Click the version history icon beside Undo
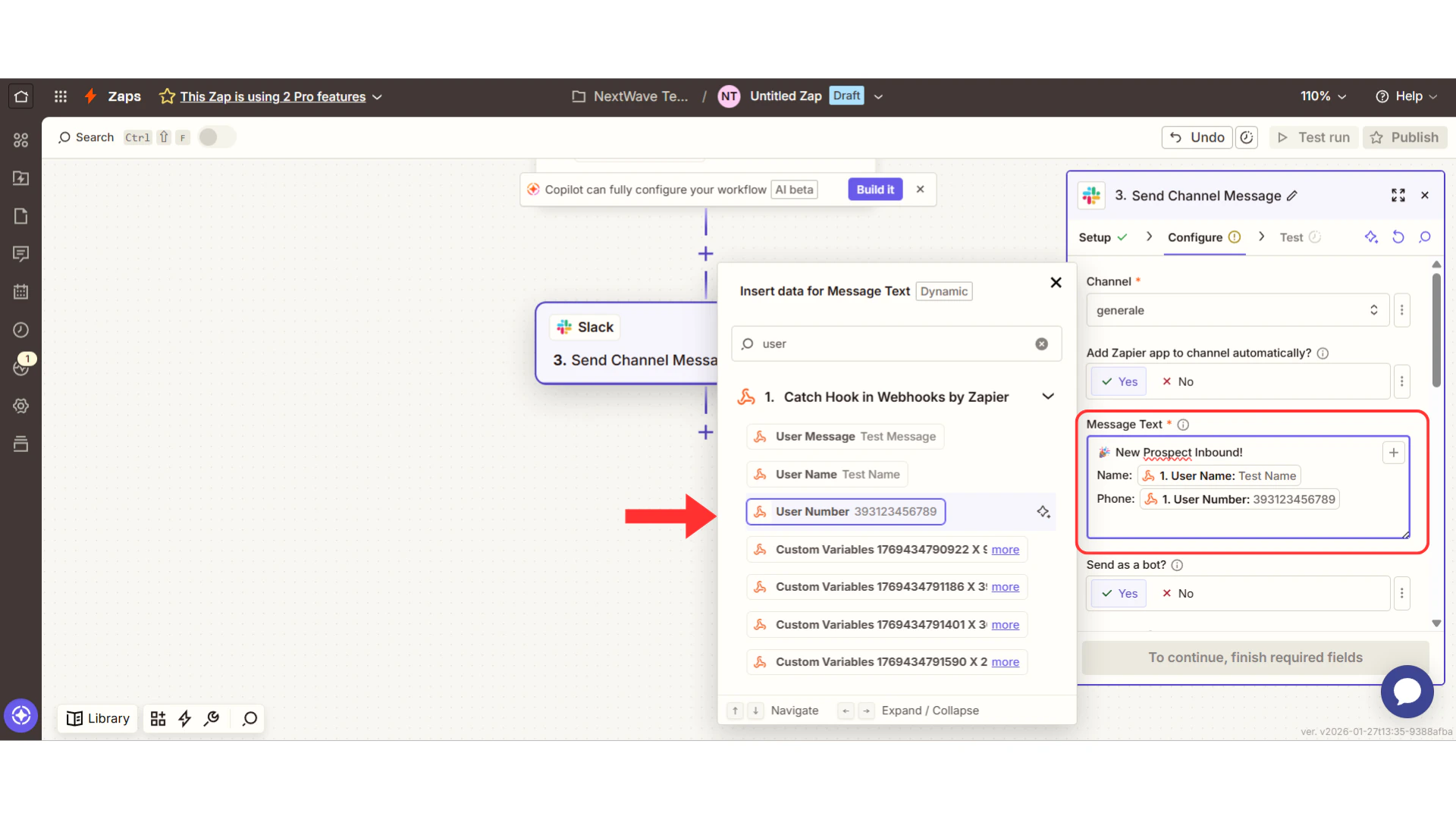The height and width of the screenshot is (819, 1456). tap(1247, 137)
